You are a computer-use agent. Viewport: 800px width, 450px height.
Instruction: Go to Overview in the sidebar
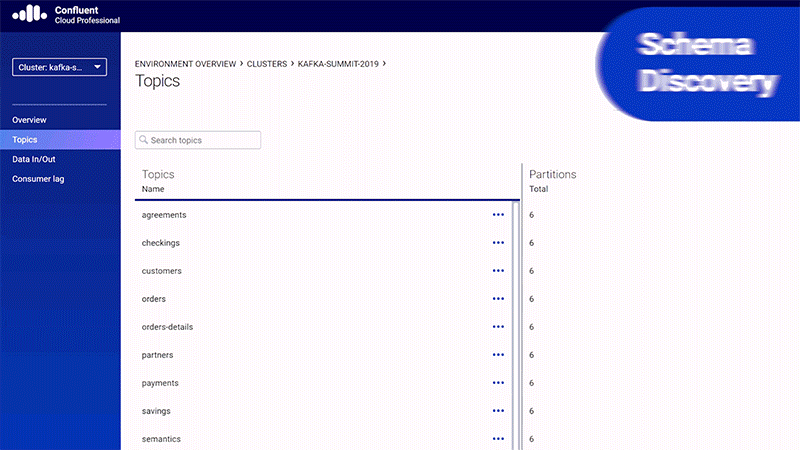coord(29,120)
